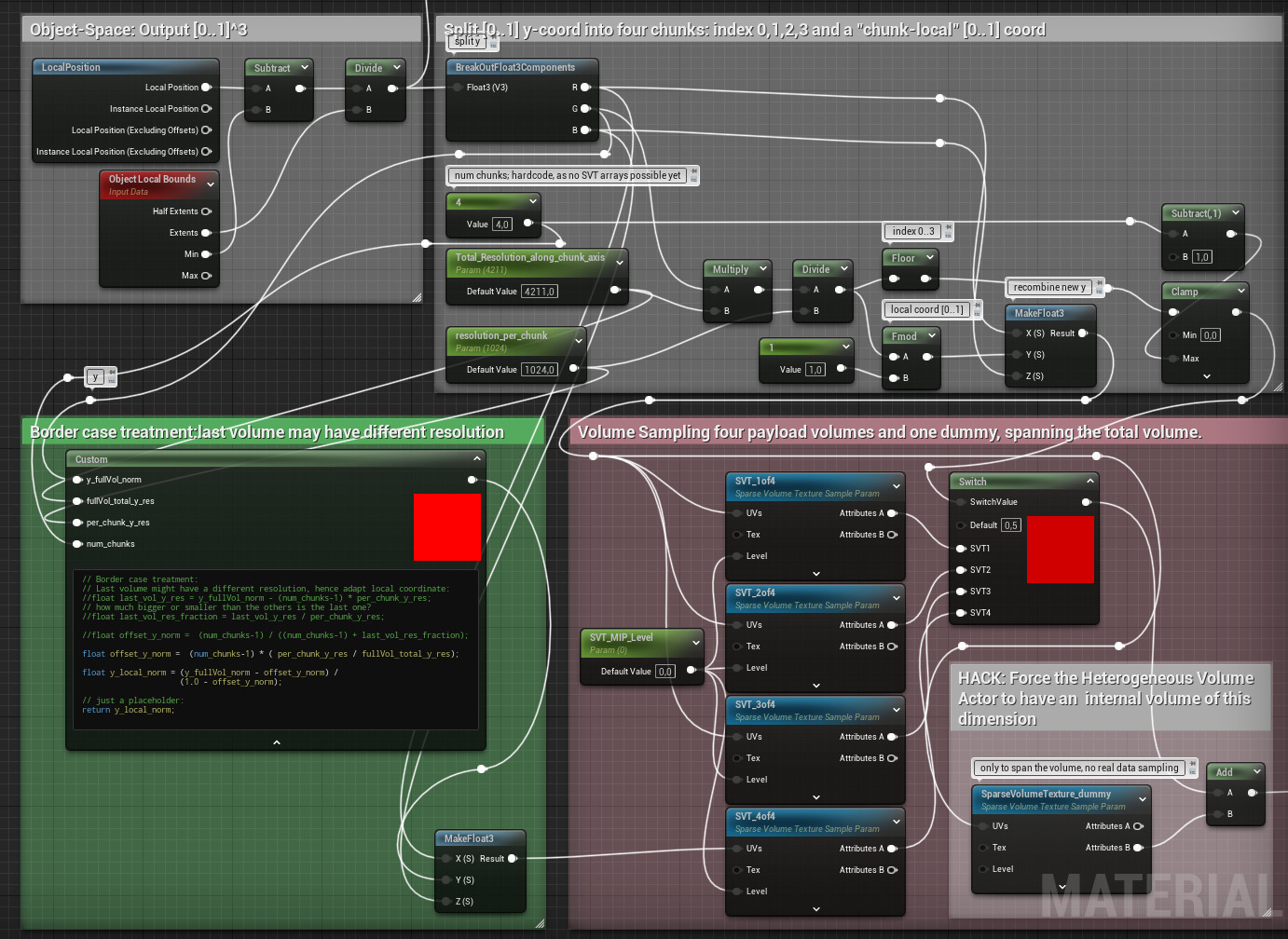The image size is (1288, 939).
Task: Select 'Border case treatment' comment title
Action: [x=267, y=432]
